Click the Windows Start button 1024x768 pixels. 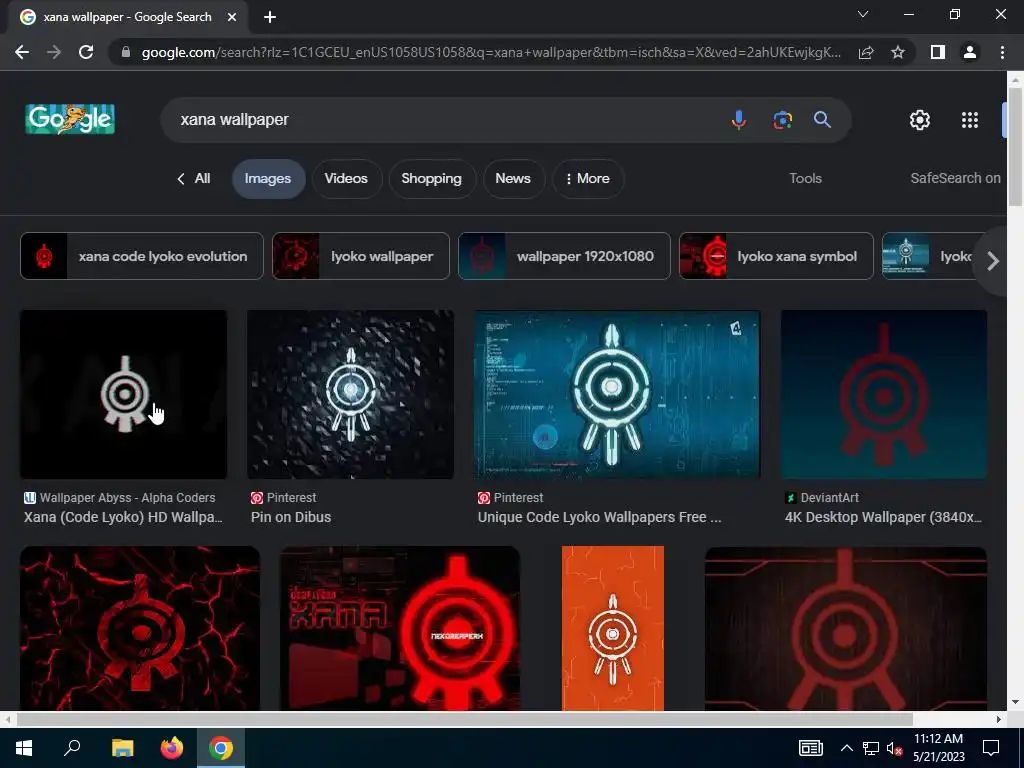pos(24,748)
